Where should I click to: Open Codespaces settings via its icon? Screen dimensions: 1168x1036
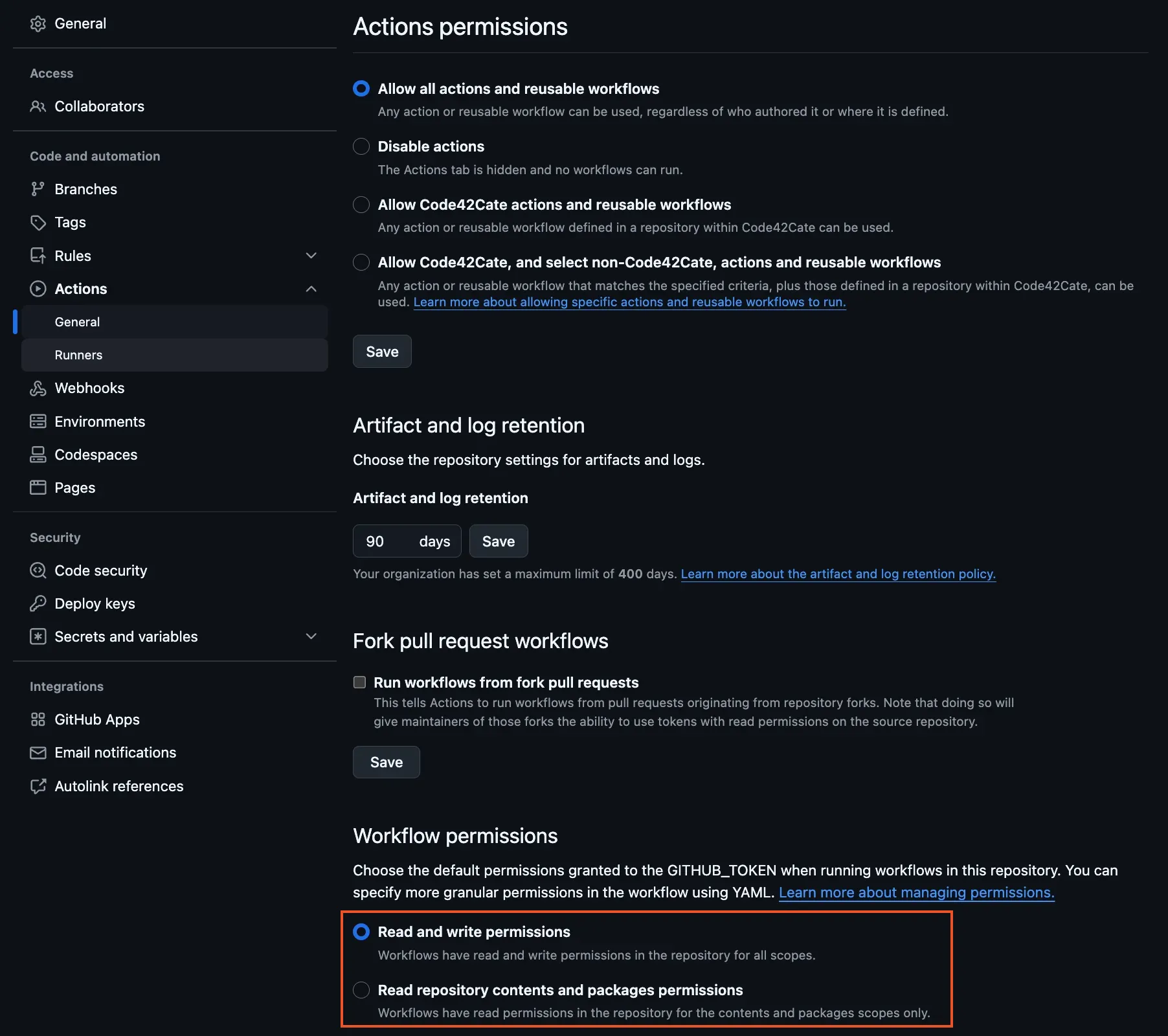point(38,454)
